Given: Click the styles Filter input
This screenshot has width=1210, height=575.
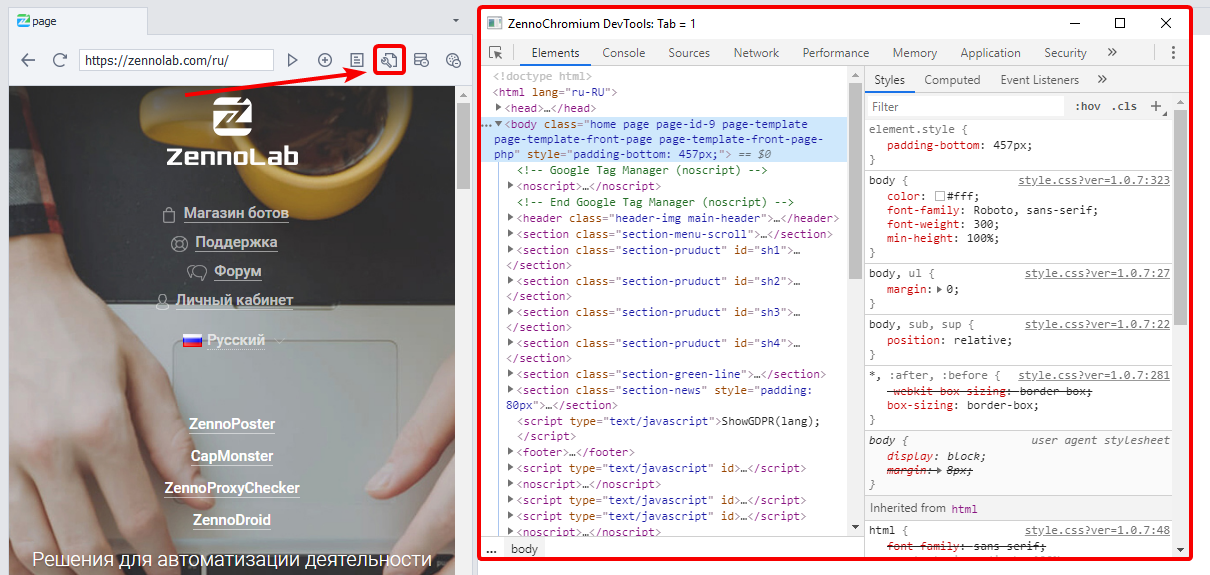Looking at the screenshot, I should click(x=965, y=107).
